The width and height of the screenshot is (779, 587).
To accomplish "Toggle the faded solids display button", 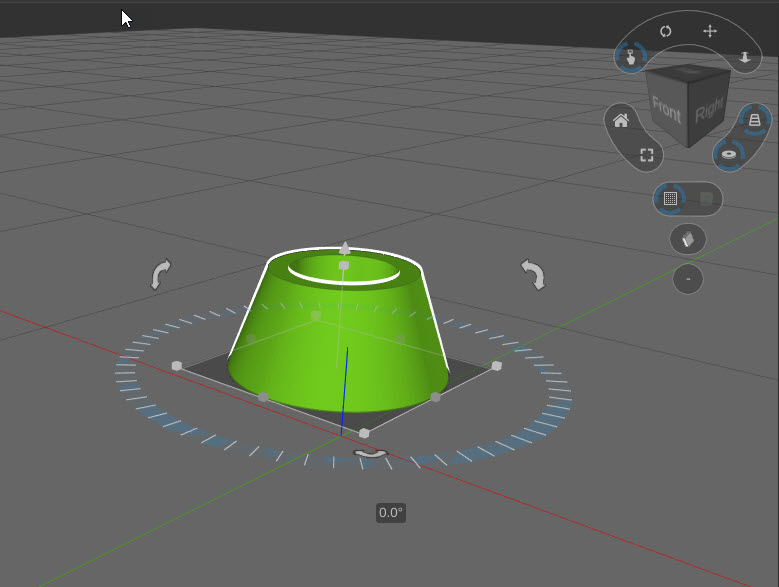I will 706,199.
